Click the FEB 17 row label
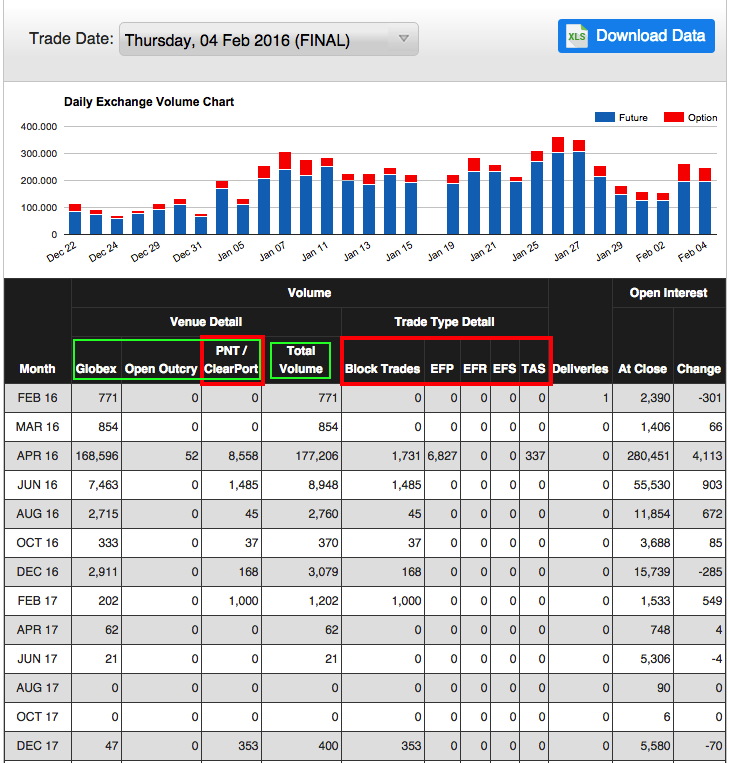Viewport: 730px width, 763px height. click(x=37, y=601)
